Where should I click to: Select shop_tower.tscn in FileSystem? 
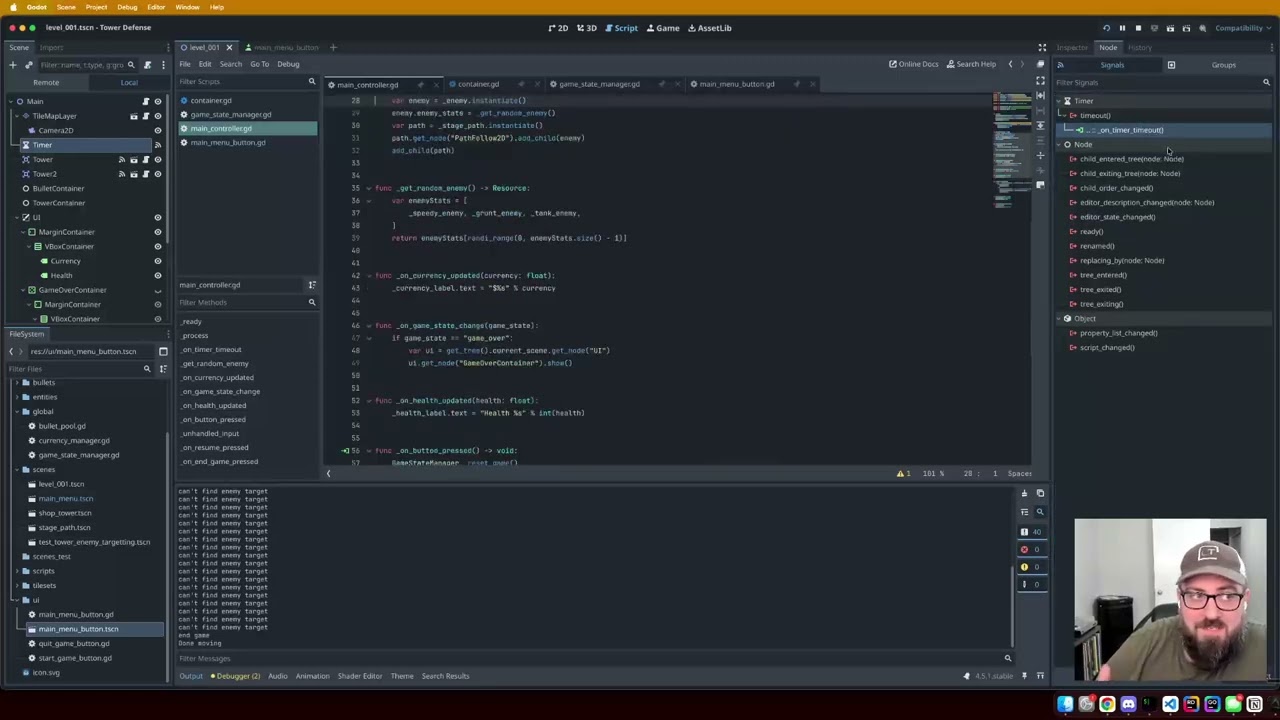point(65,513)
